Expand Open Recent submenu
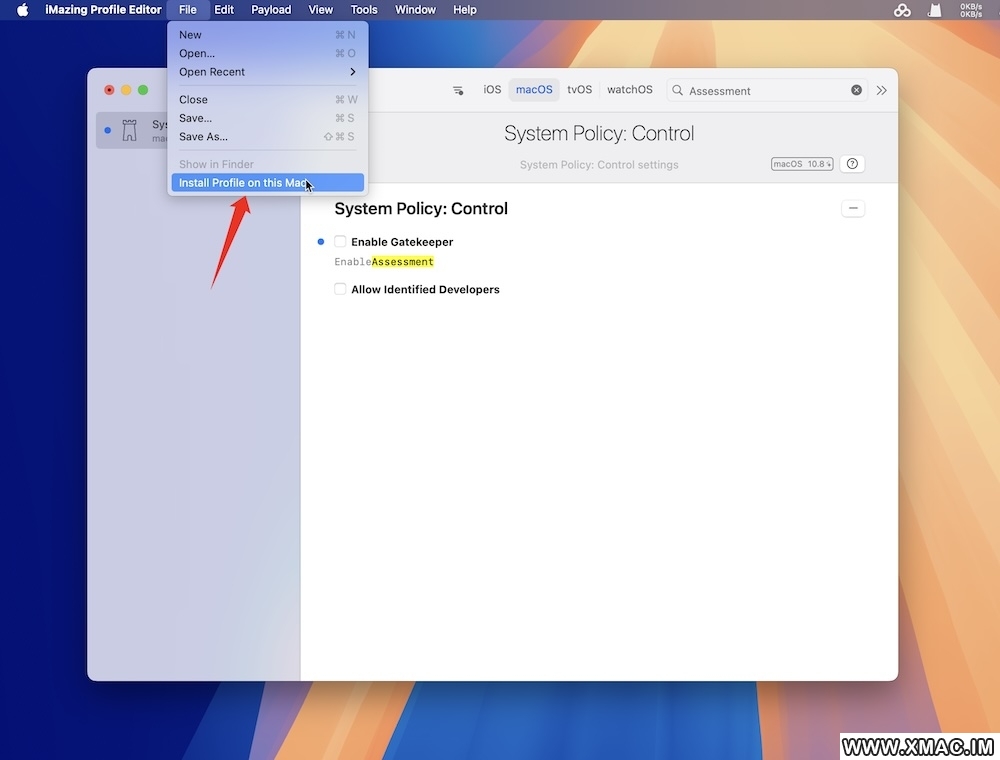This screenshot has height=760, width=1000. pos(267,71)
